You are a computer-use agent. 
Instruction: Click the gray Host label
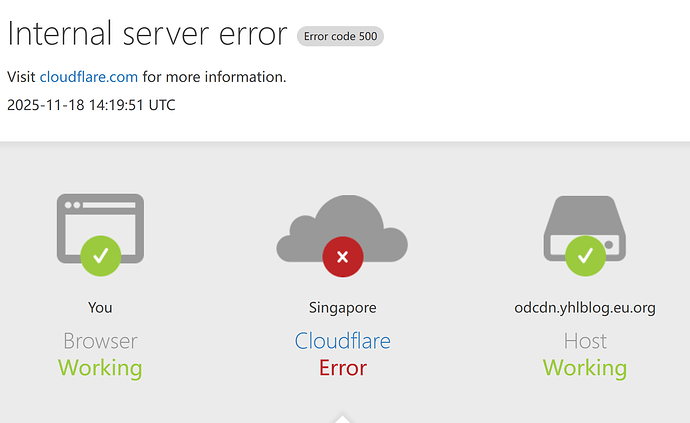(585, 341)
